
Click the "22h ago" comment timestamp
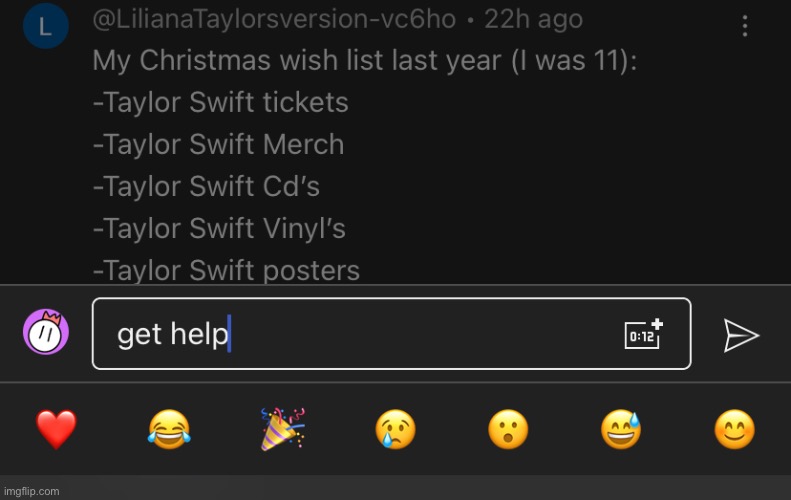click(x=534, y=19)
